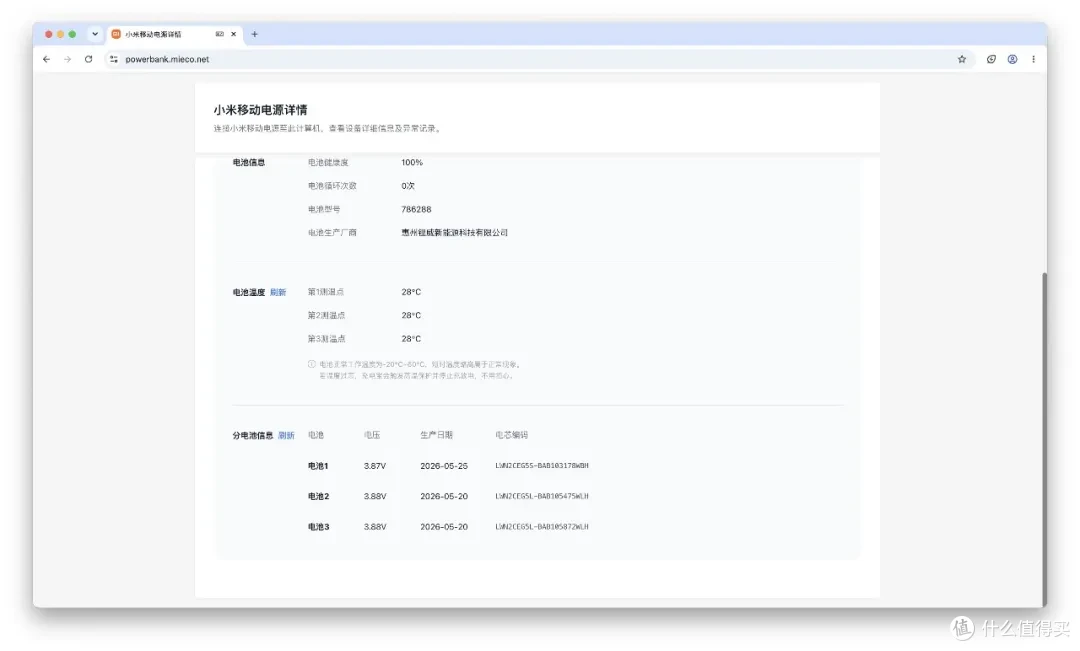Click the 电池健康度 value 100%

pos(412,163)
